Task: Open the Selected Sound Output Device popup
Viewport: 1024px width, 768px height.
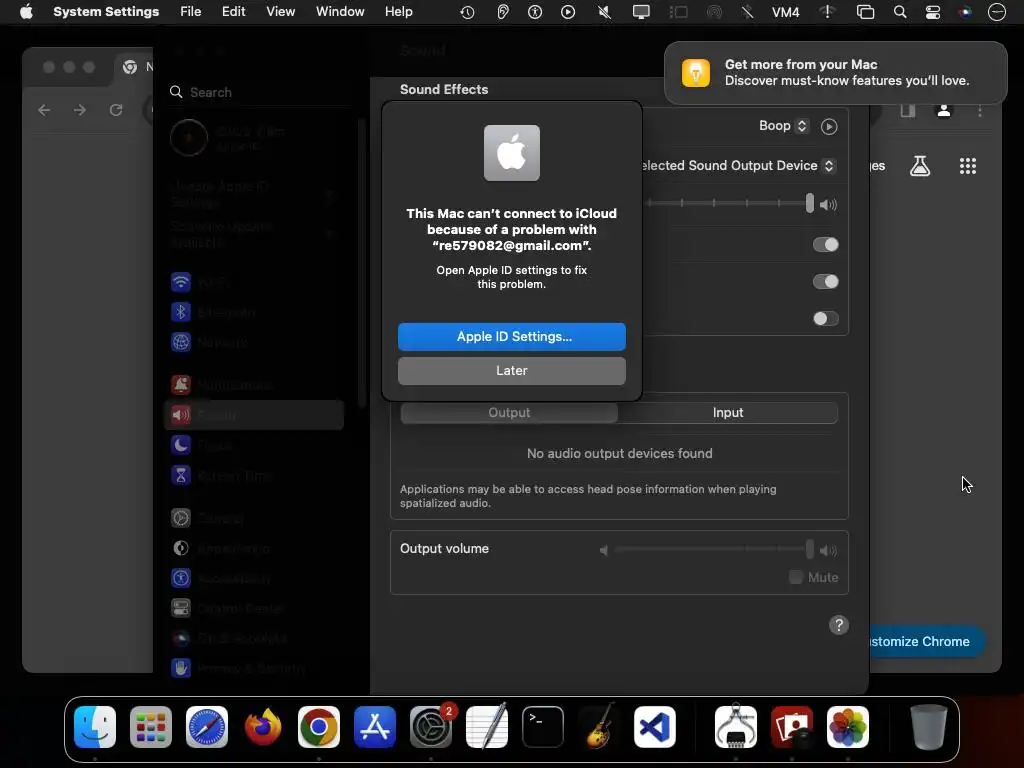Action: click(x=738, y=166)
